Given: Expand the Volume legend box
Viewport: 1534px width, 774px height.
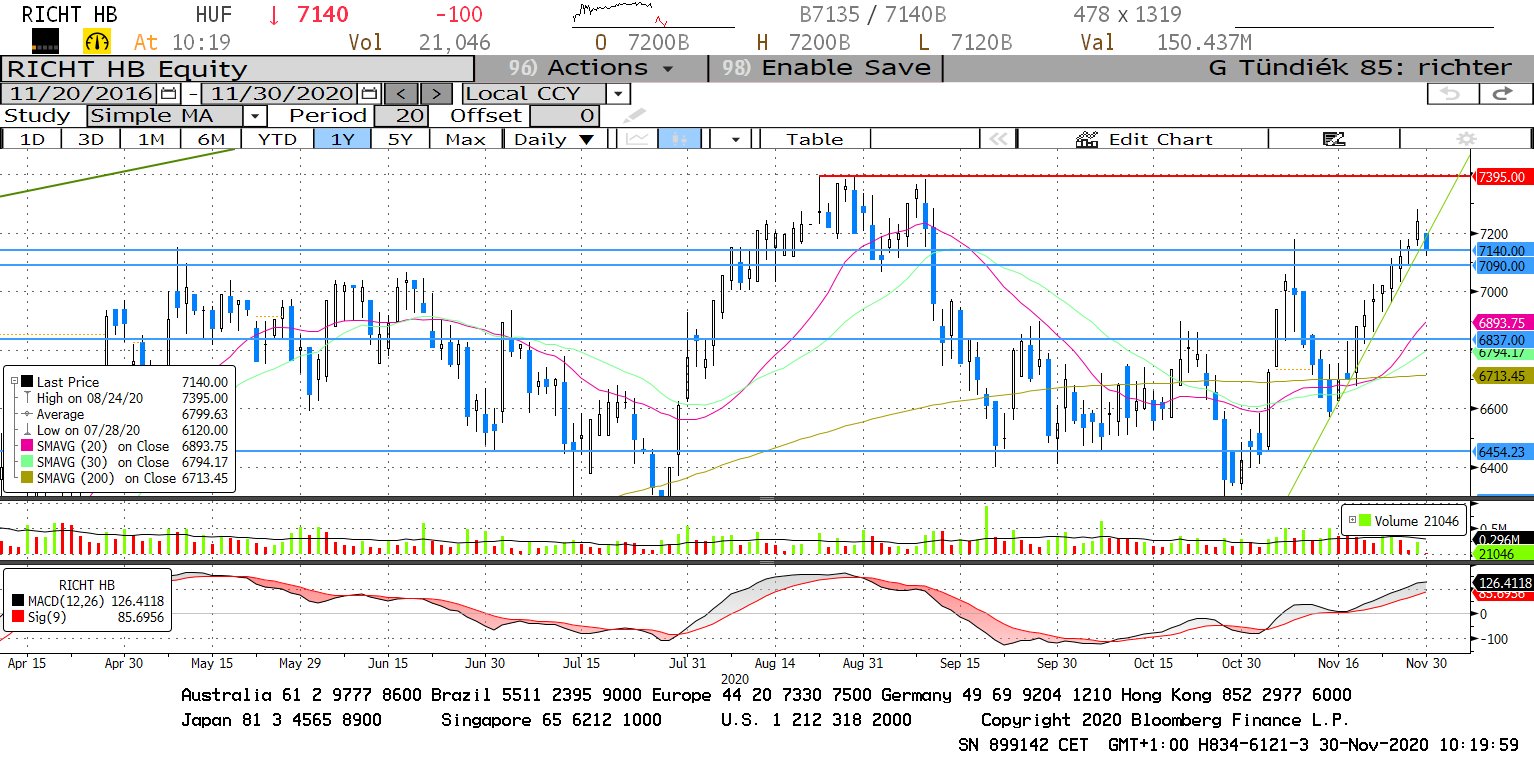Looking at the screenshot, I should pyautogui.click(x=1352, y=519).
